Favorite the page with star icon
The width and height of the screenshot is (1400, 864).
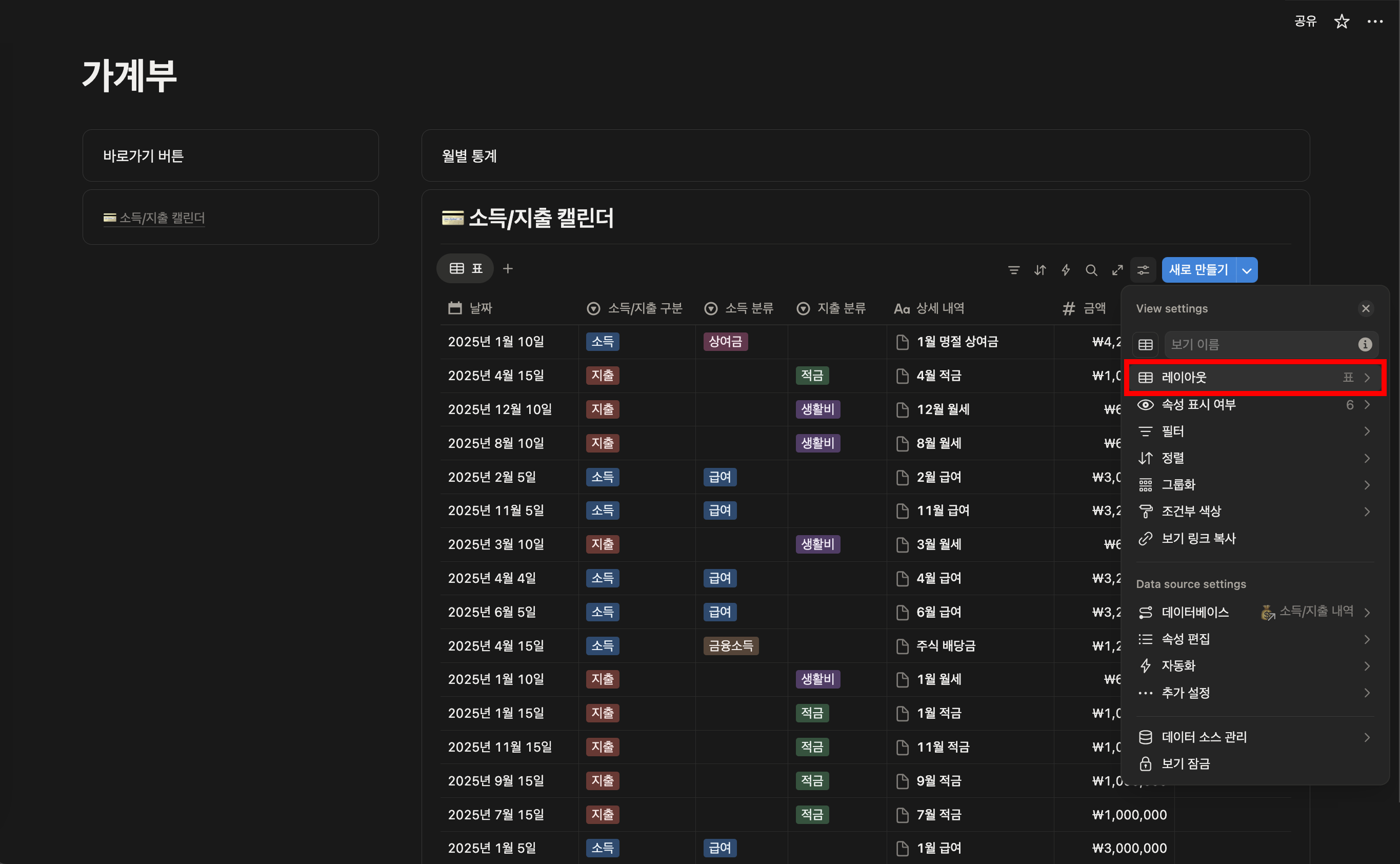(x=1341, y=22)
